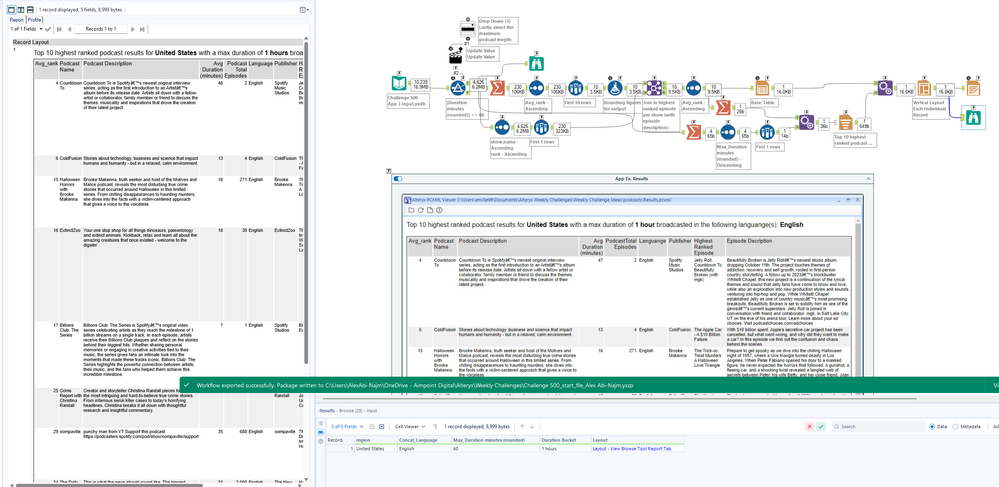
Task: Click the report pane vertical scrollbar
Action: coord(306,204)
